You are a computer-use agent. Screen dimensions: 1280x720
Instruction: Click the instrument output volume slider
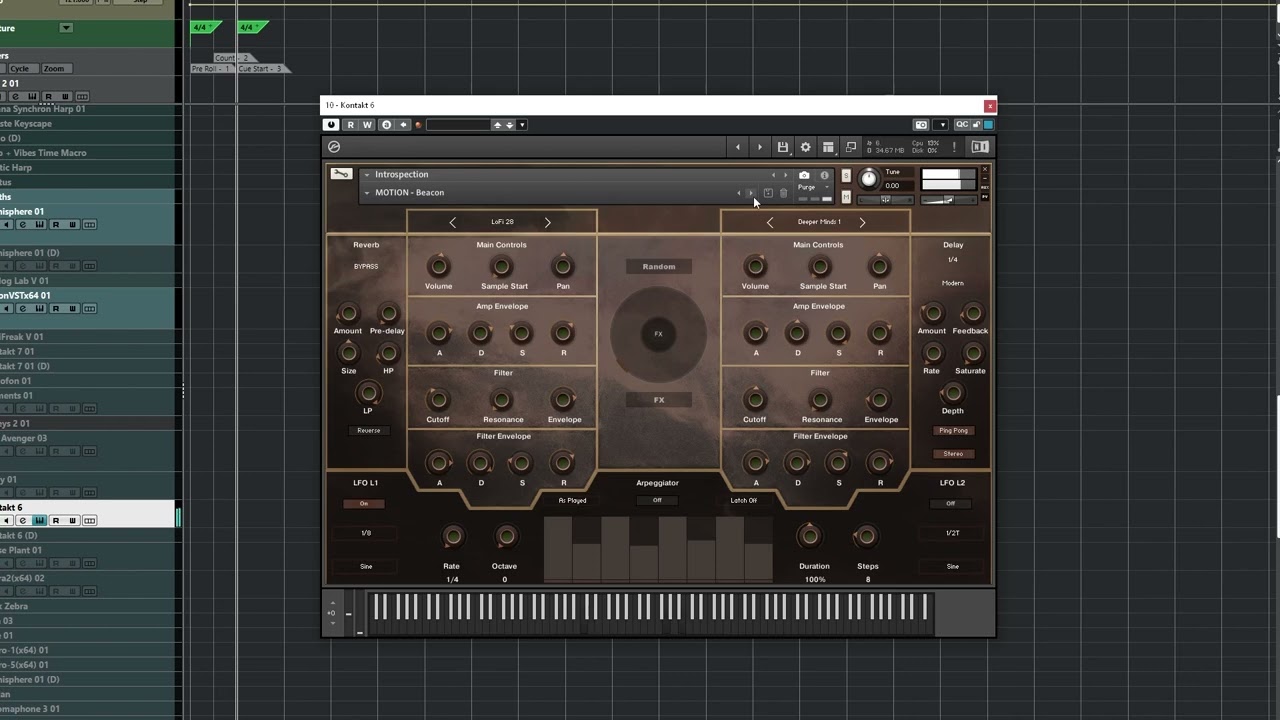click(949, 199)
